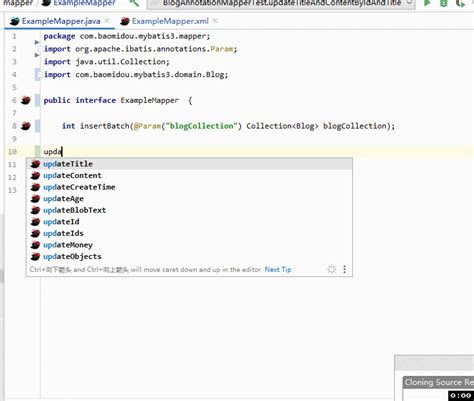474x401 pixels.
Task: Expand the import fold arrow near line 2
Action: click(37, 55)
